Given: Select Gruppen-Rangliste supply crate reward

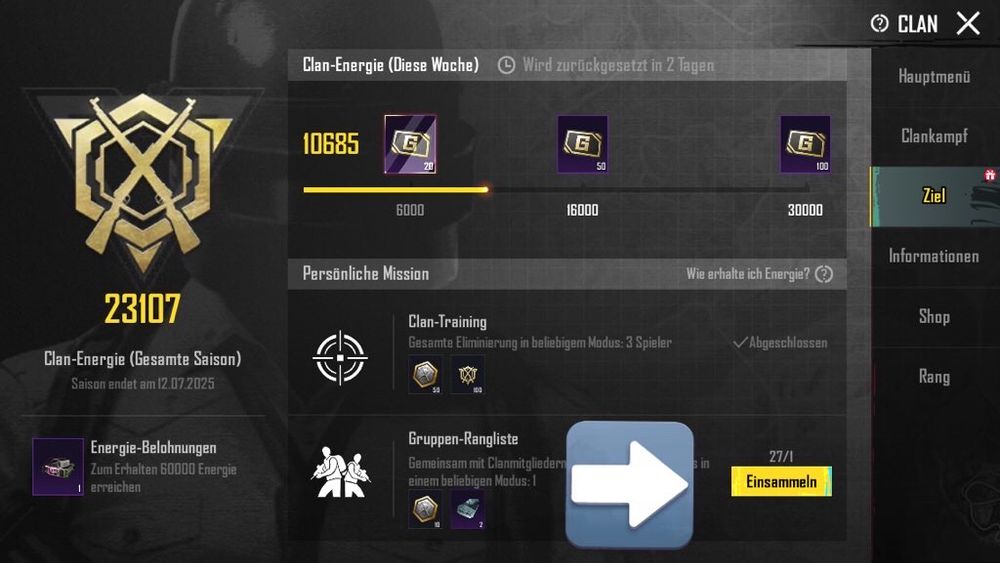Looking at the screenshot, I should coord(467,509).
